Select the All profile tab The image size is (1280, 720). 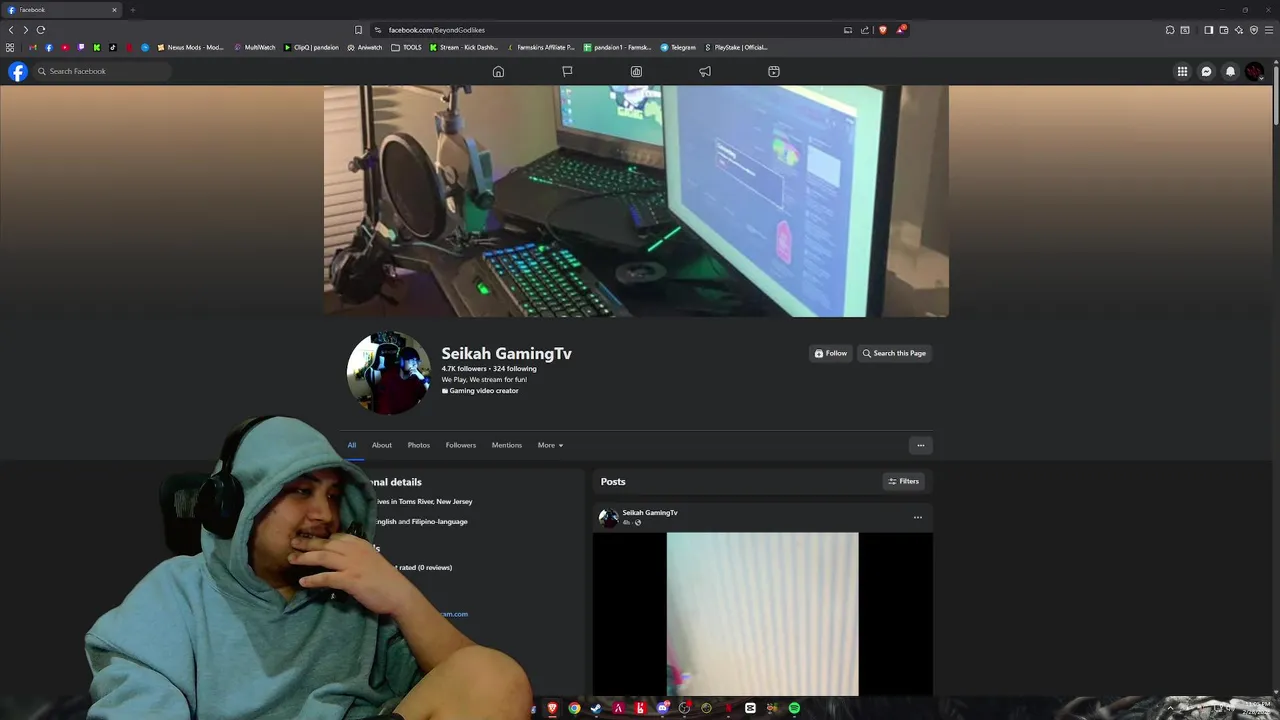[352, 445]
